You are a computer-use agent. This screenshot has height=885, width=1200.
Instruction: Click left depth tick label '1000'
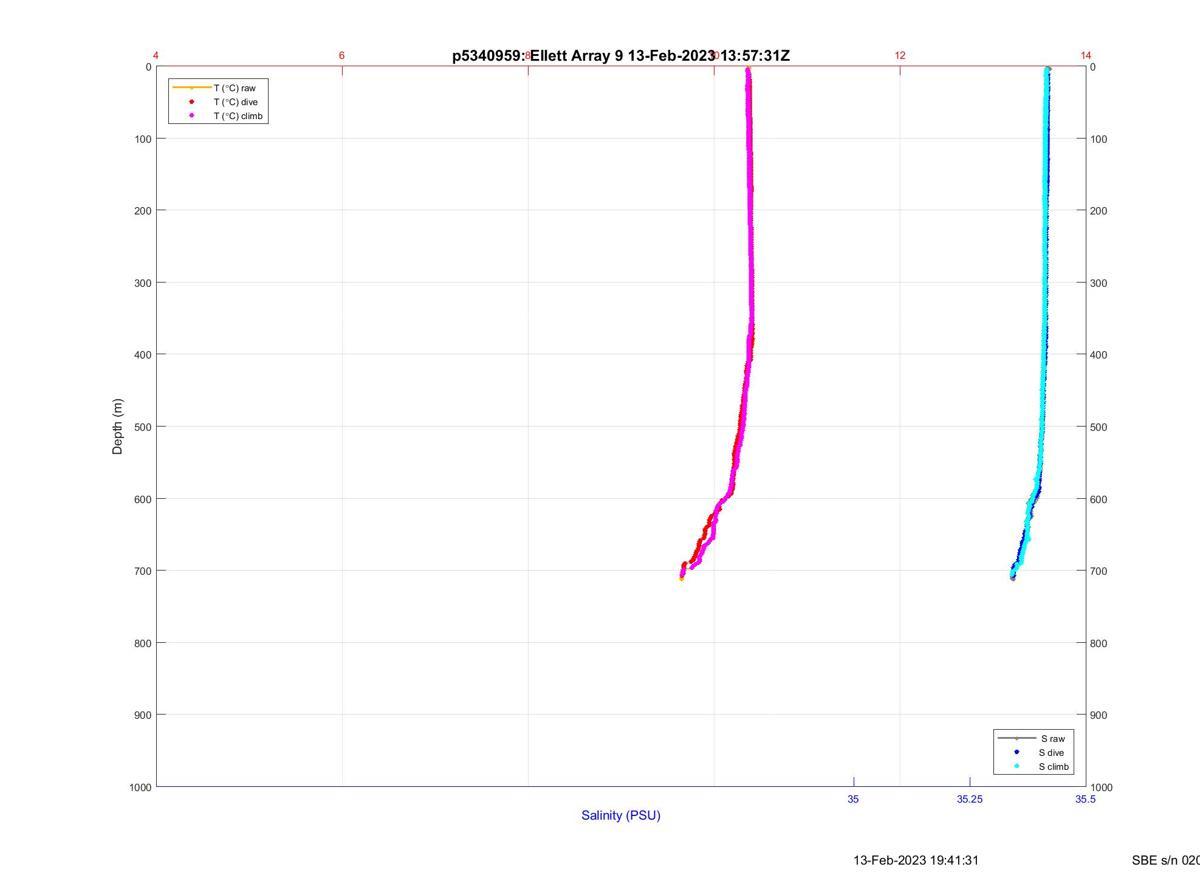[x=139, y=787]
